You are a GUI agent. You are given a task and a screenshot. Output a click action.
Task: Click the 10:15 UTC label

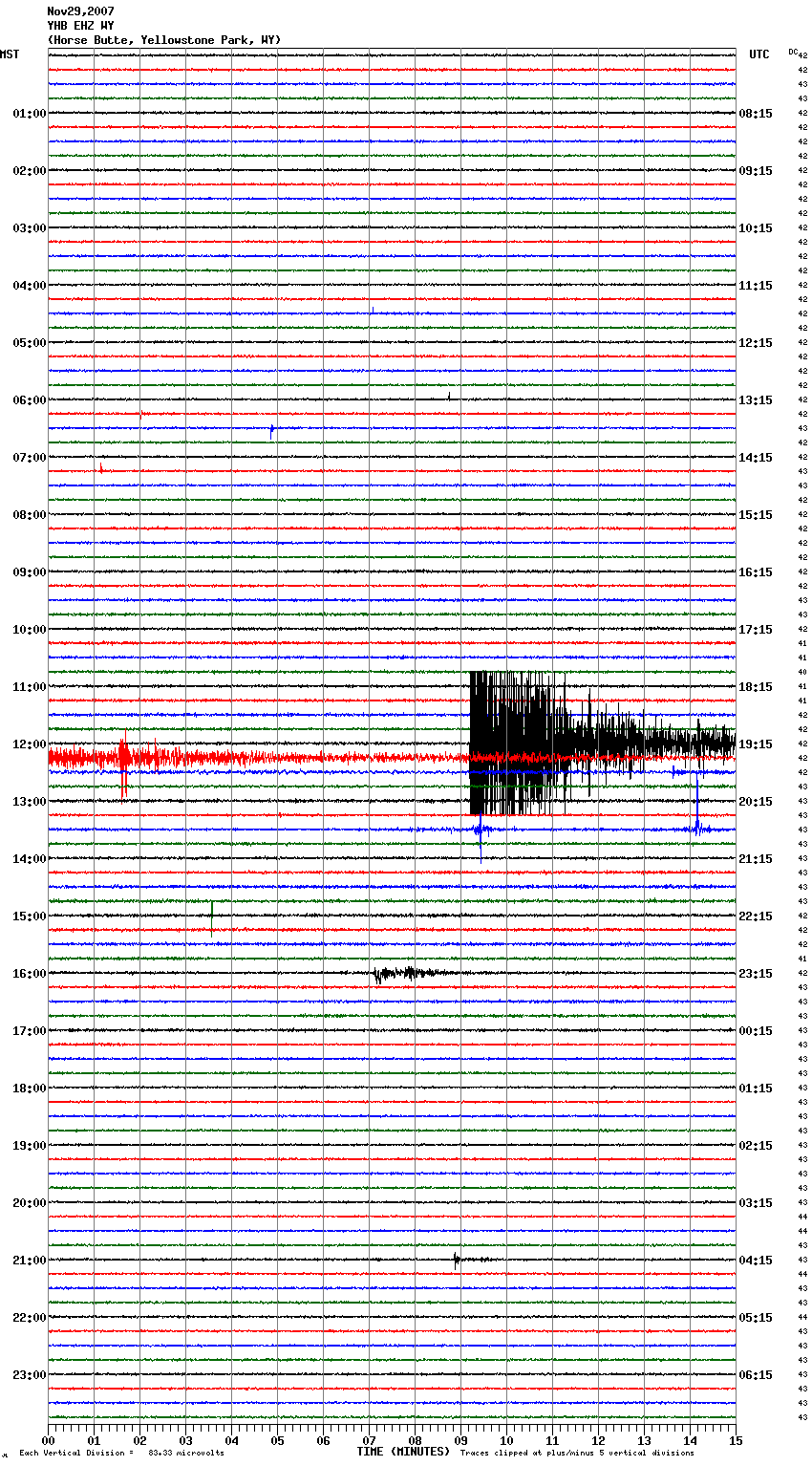point(756,228)
